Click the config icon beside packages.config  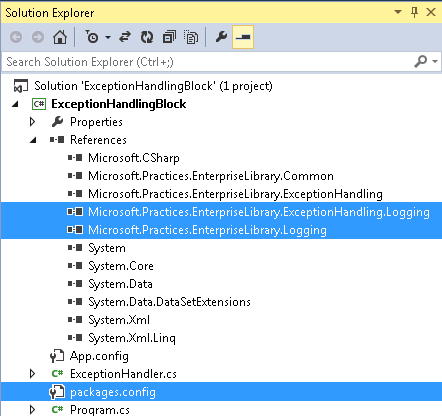57,392
